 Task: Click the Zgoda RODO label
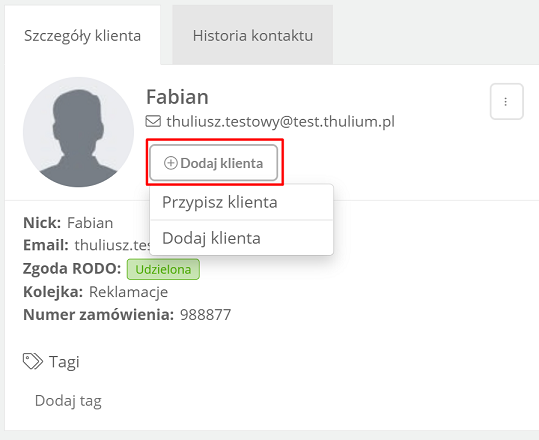[x=72, y=268]
